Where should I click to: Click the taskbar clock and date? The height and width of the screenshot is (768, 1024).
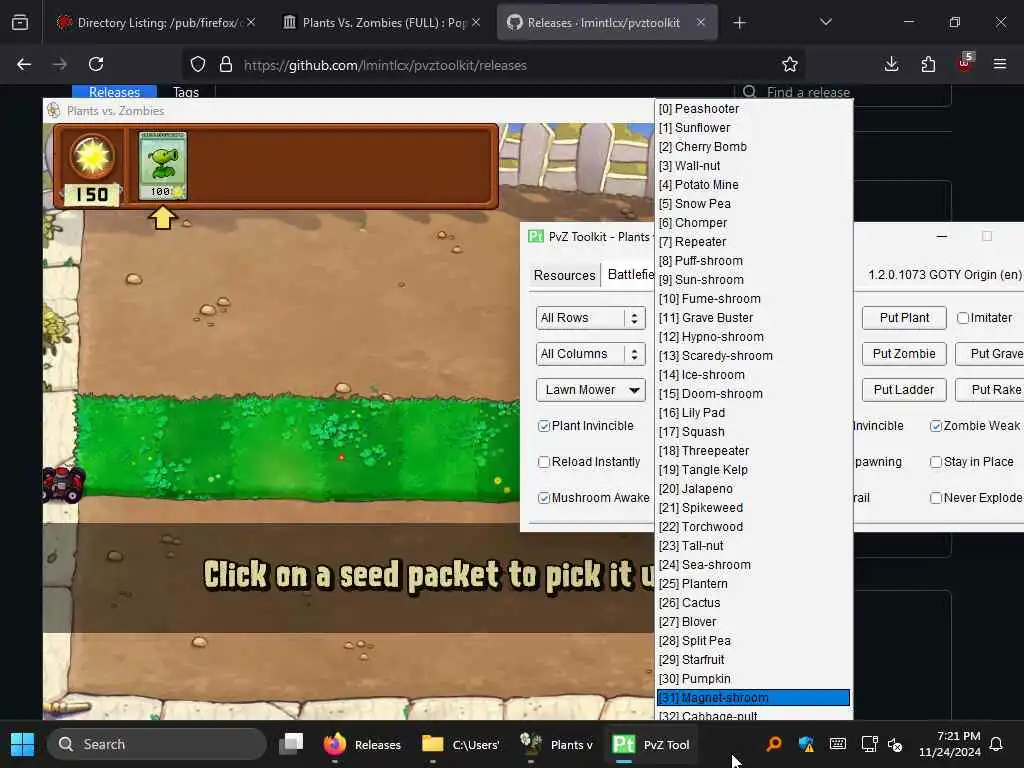coord(950,744)
